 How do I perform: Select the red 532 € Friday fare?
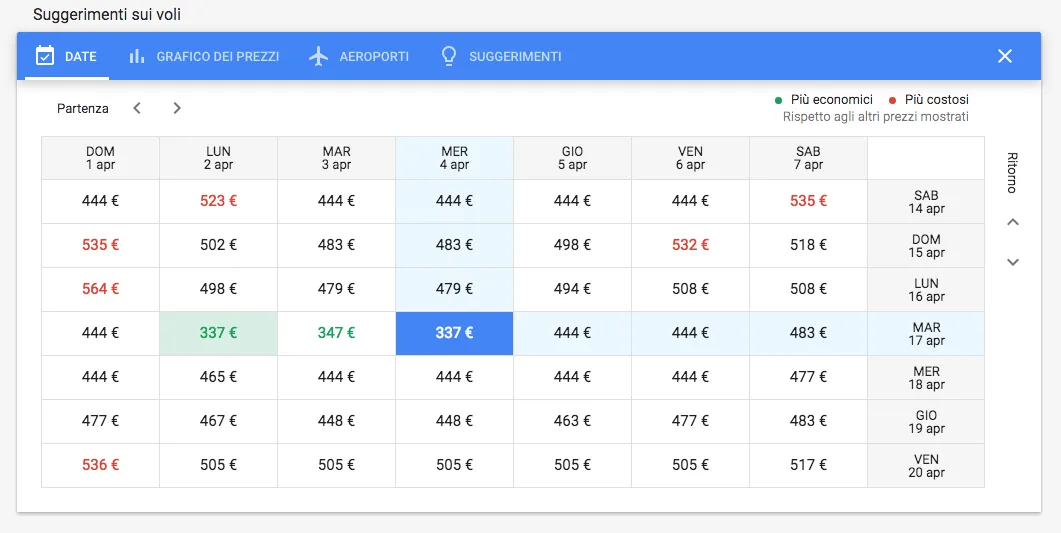coord(690,245)
